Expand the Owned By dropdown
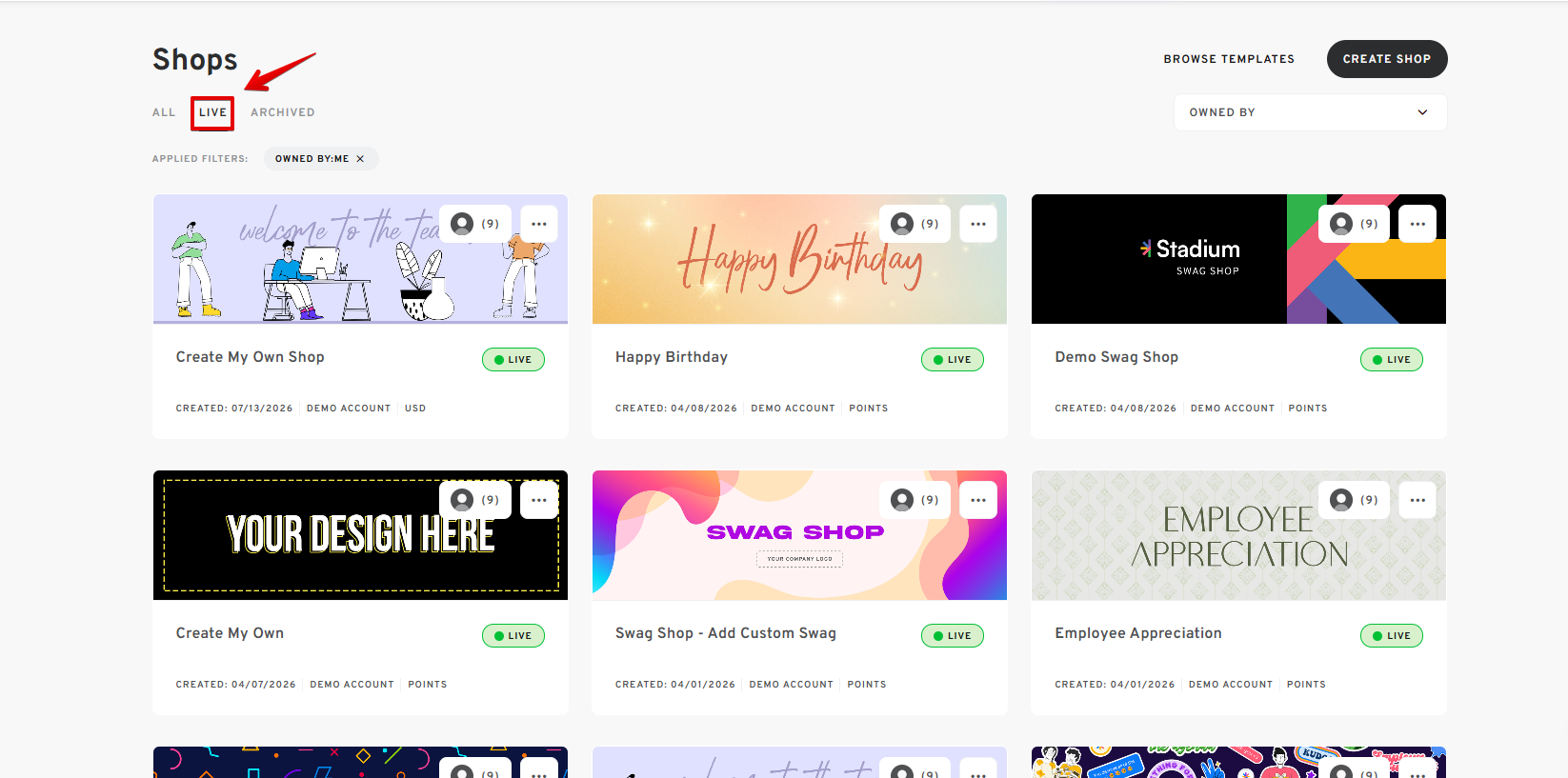1568x778 pixels. coord(1310,112)
